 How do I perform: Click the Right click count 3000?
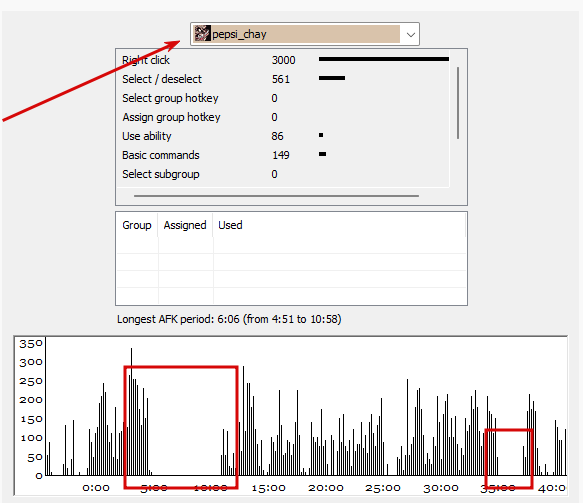click(x=283, y=60)
